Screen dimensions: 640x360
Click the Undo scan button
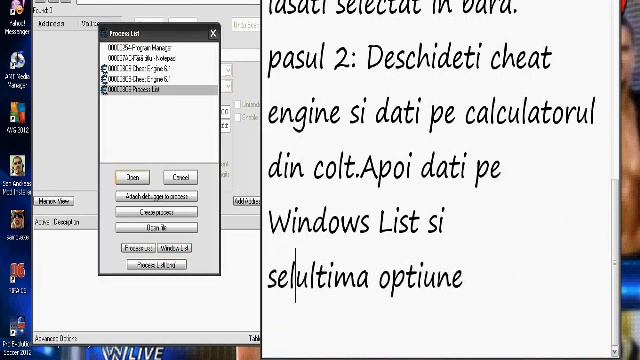tap(246, 25)
